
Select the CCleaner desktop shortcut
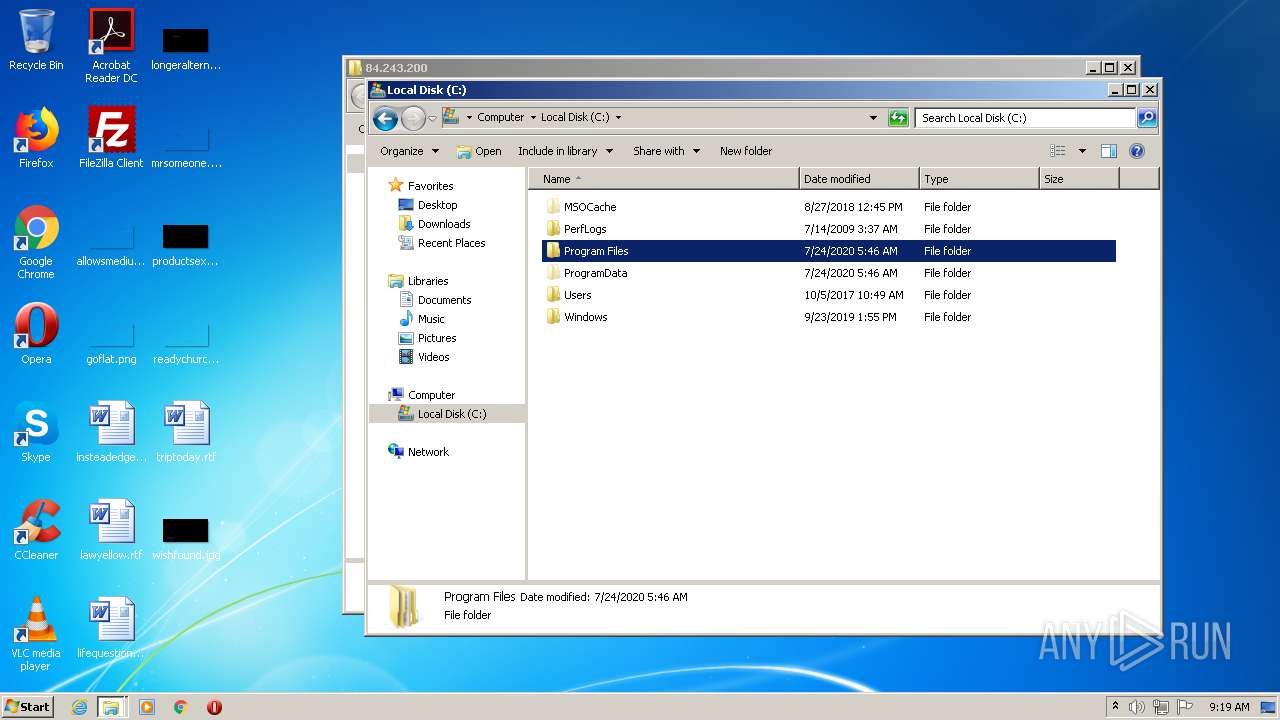point(36,530)
